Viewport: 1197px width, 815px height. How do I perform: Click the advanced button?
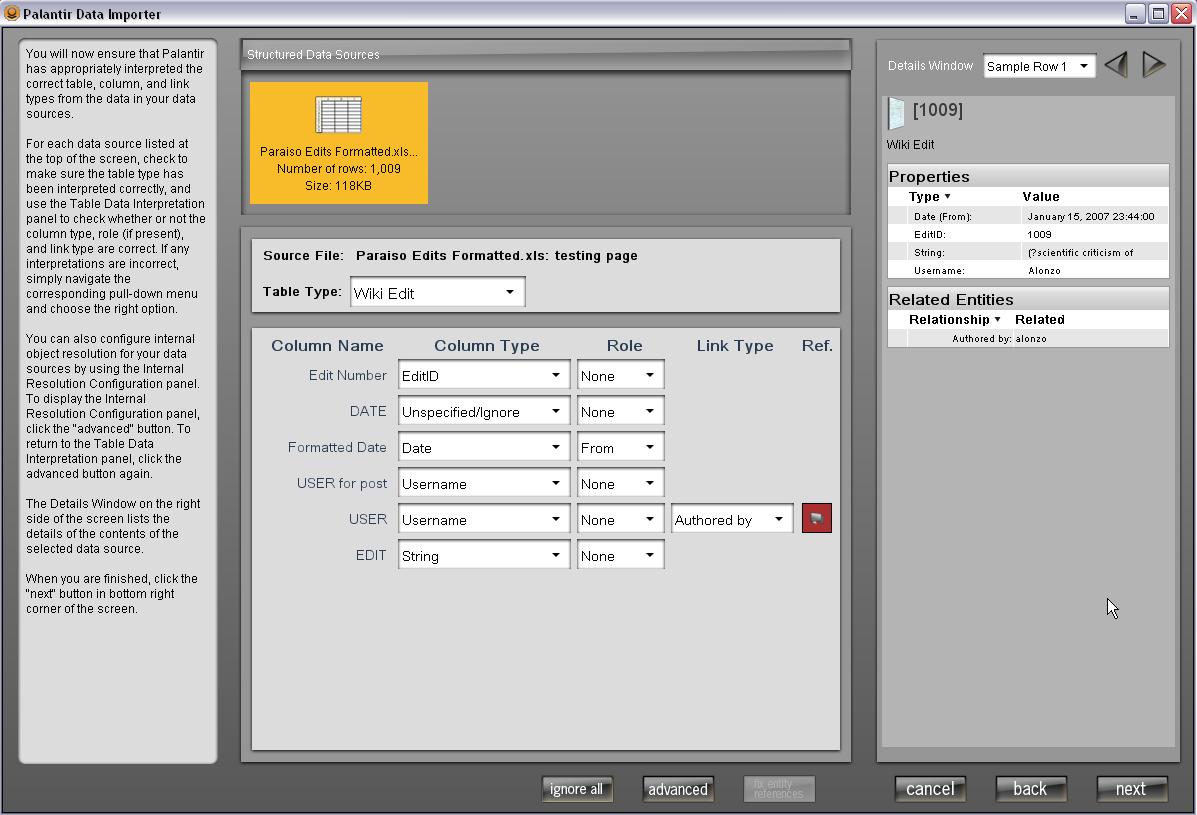click(x=678, y=789)
